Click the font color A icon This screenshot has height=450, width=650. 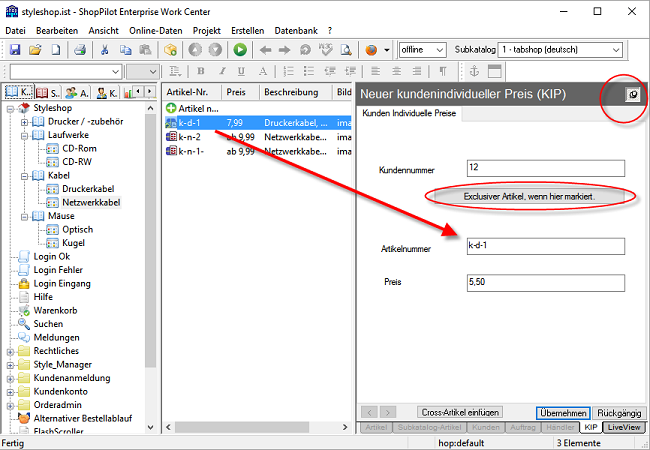(262, 71)
